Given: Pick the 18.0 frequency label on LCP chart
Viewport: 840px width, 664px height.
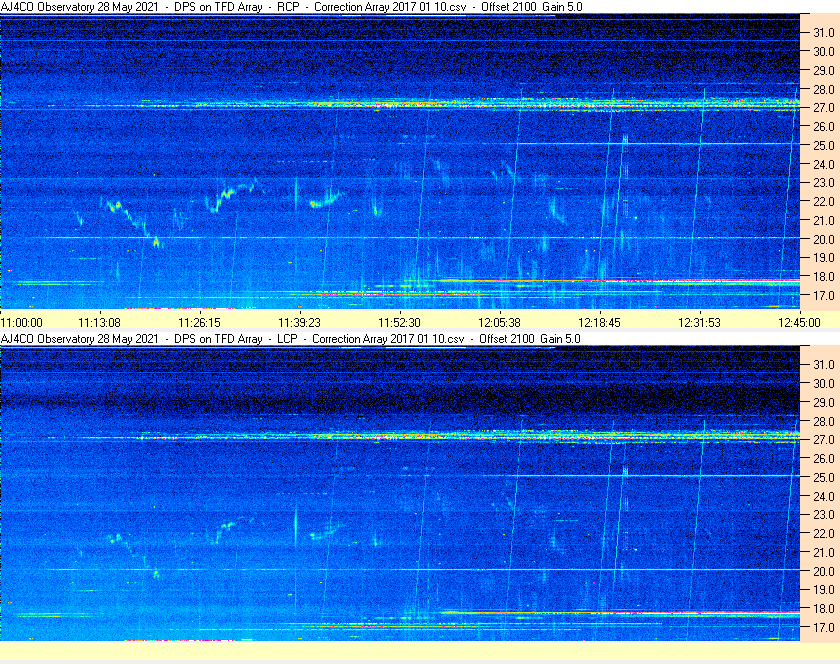Looking at the screenshot, I should click(x=824, y=609).
